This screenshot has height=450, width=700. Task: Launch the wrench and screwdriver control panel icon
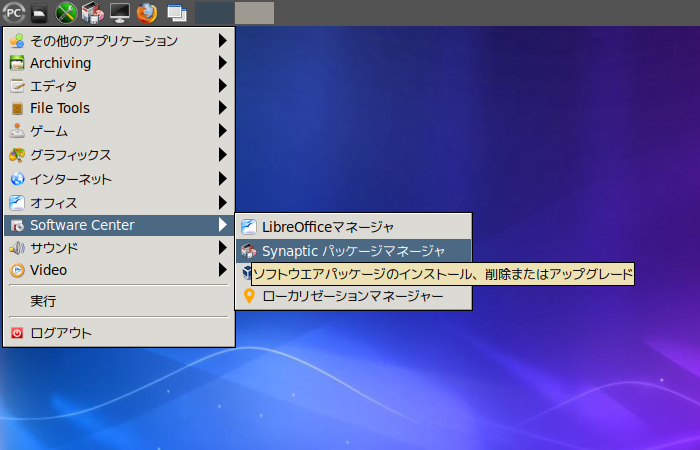coord(66,13)
